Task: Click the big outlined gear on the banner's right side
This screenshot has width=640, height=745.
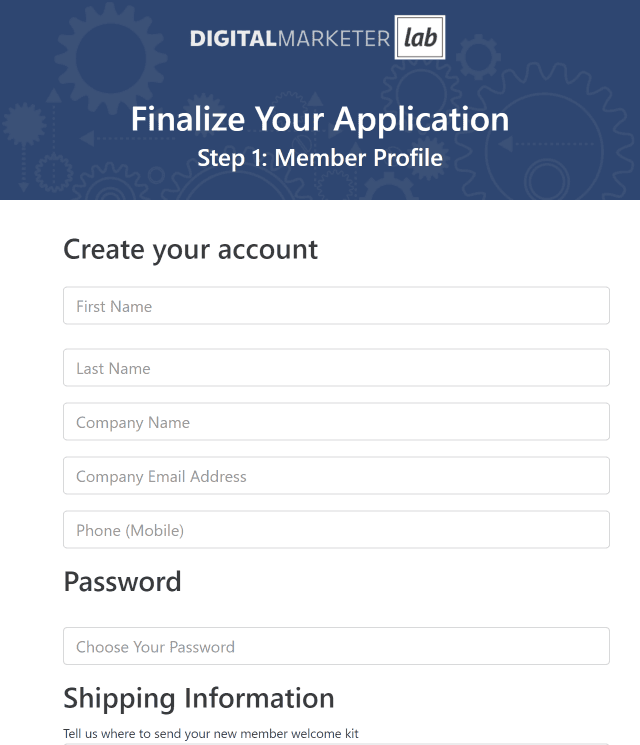Action: click(x=546, y=143)
